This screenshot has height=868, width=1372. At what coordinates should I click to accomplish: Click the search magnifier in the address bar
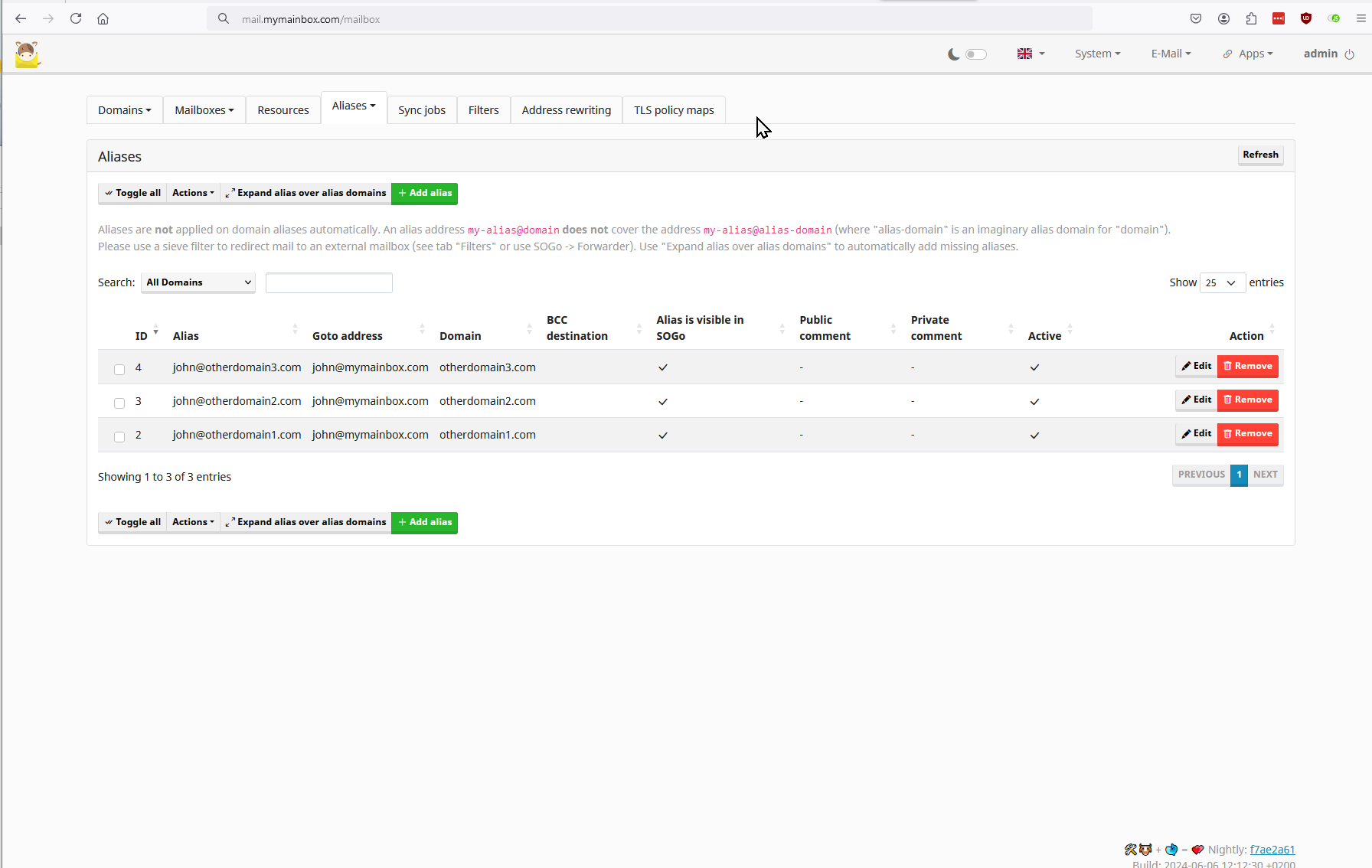click(224, 19)
